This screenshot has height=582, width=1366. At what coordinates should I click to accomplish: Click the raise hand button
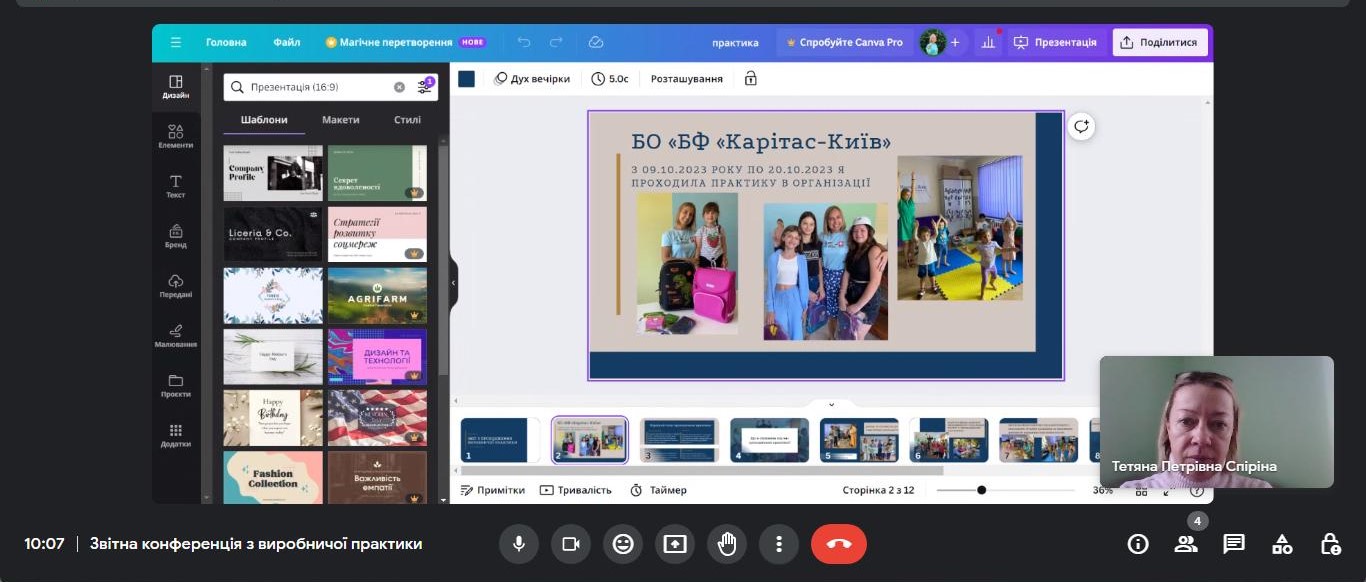727,544
